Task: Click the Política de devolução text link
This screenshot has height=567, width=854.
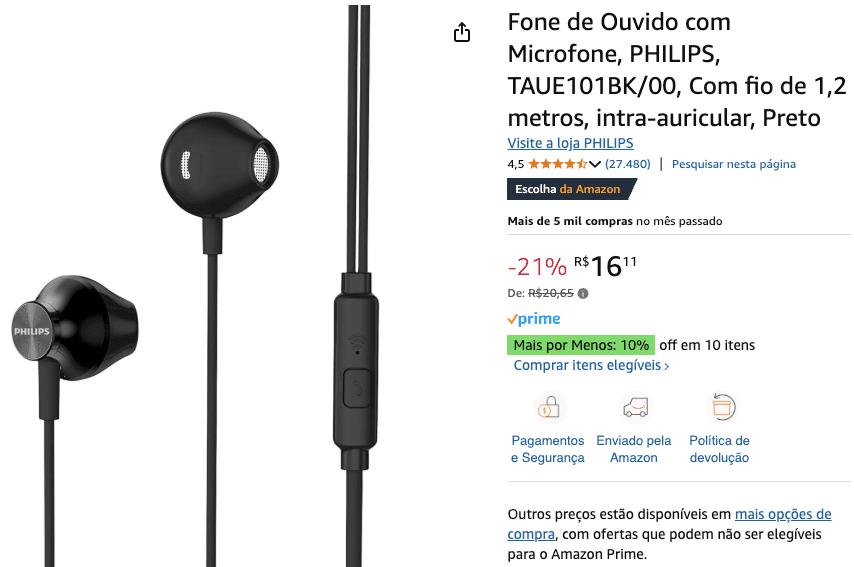Action: tap(719, 449)
